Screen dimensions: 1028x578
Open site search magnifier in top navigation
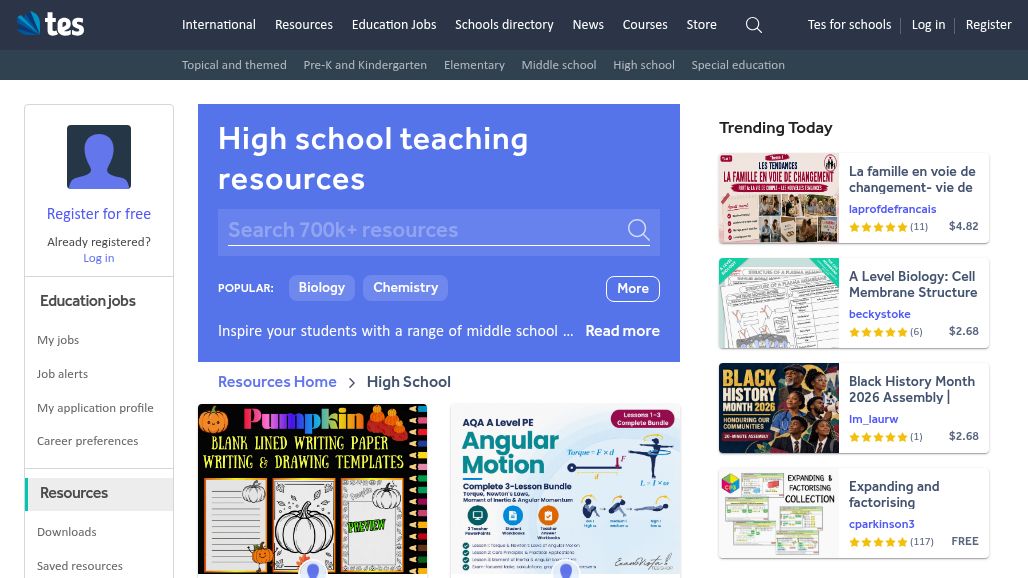coord(754,25)
